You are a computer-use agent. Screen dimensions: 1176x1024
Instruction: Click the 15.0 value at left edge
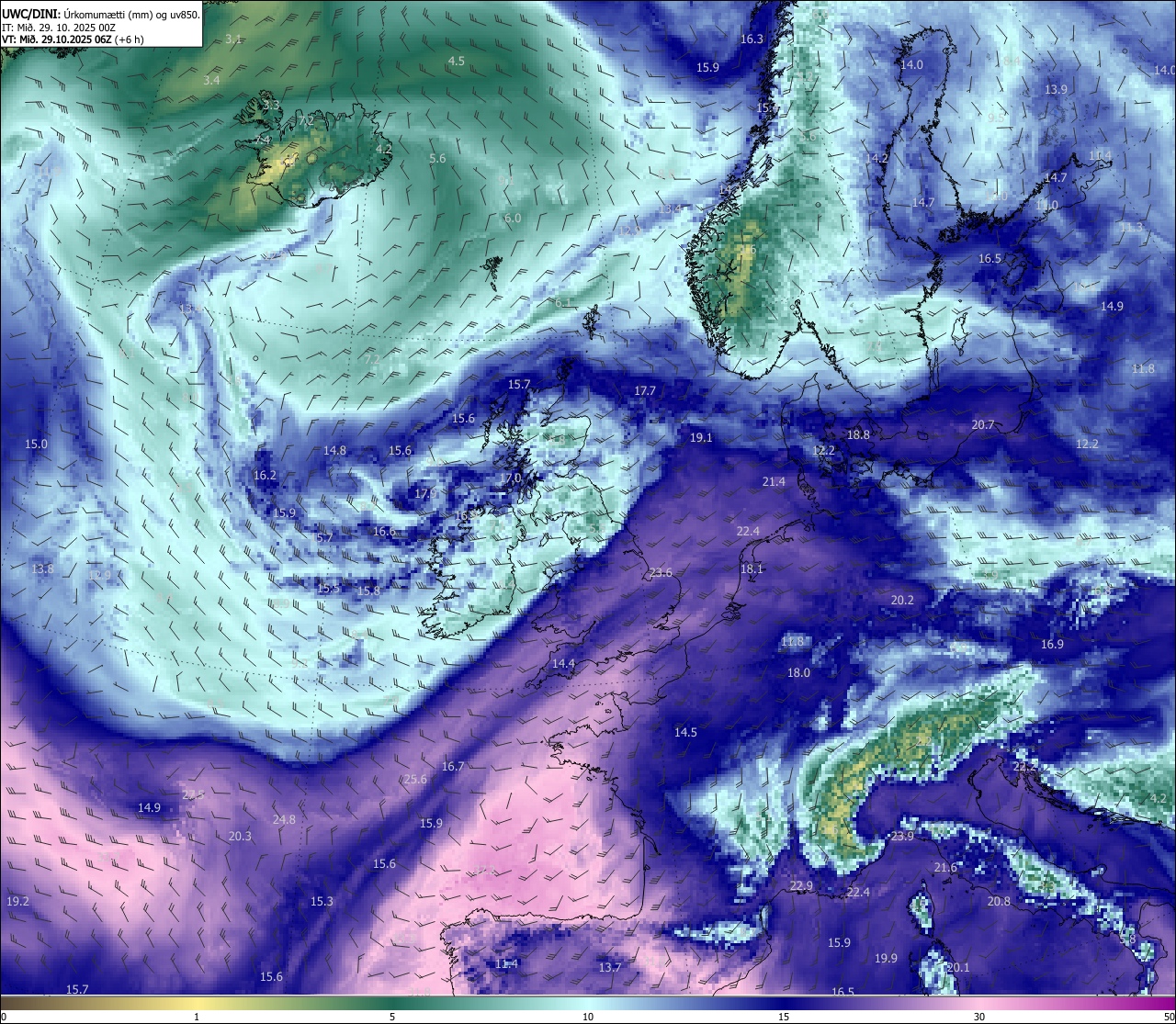point(36,444)
